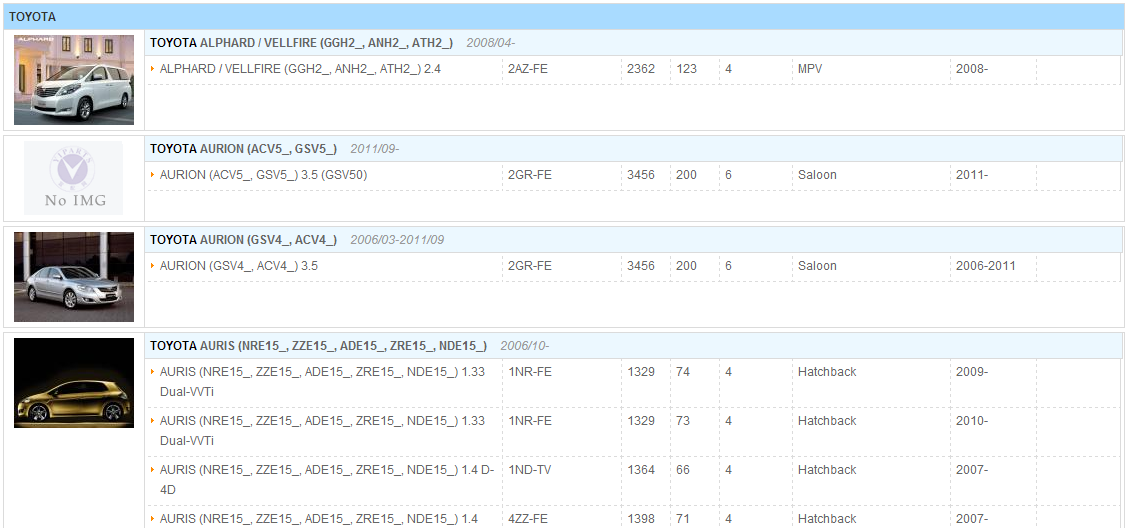1129x528 pixels.
Task: Click Hatchback in the 2009- Auris row
Action: tap(827, 372)
